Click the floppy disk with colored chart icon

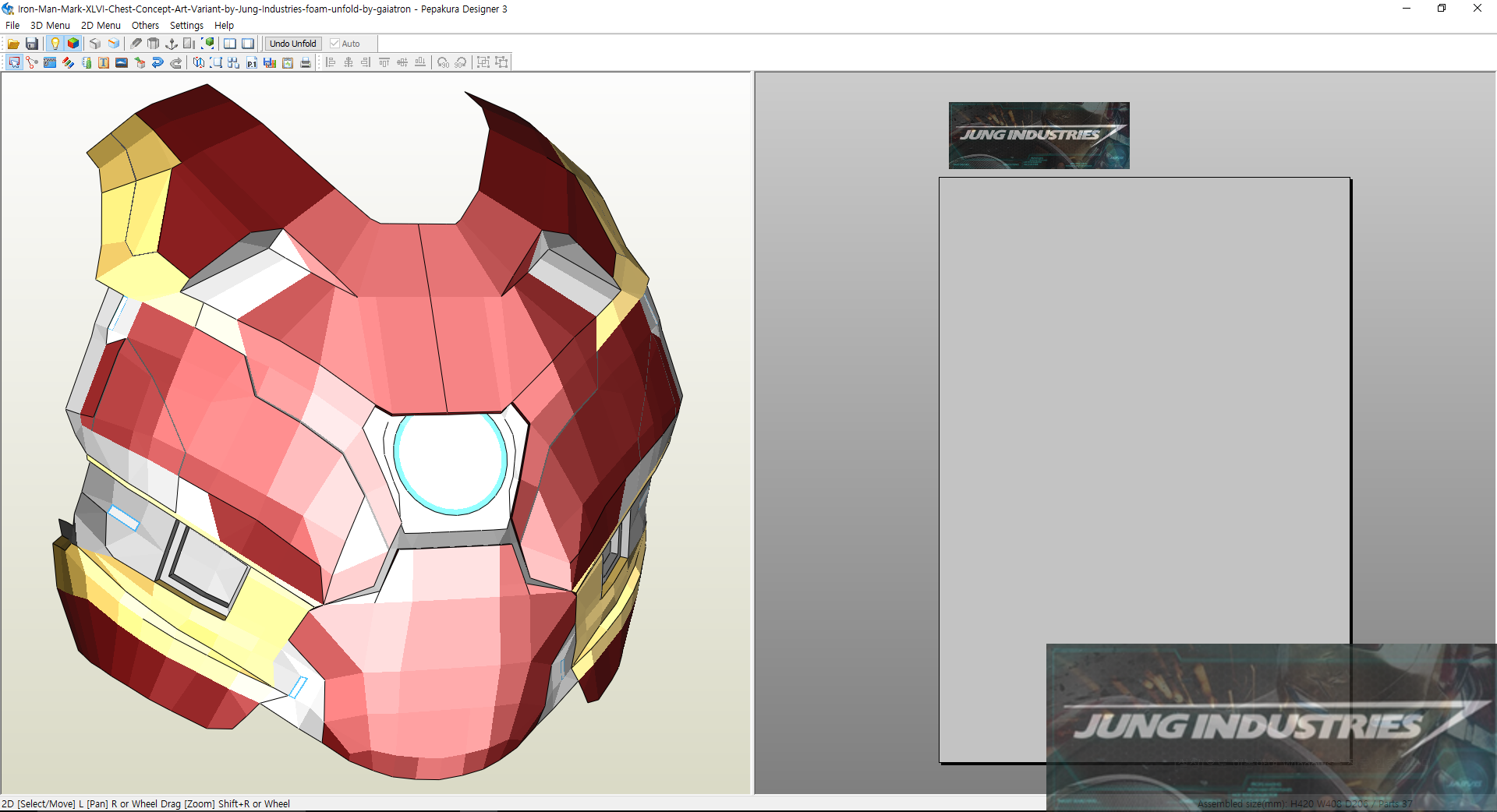270,62
